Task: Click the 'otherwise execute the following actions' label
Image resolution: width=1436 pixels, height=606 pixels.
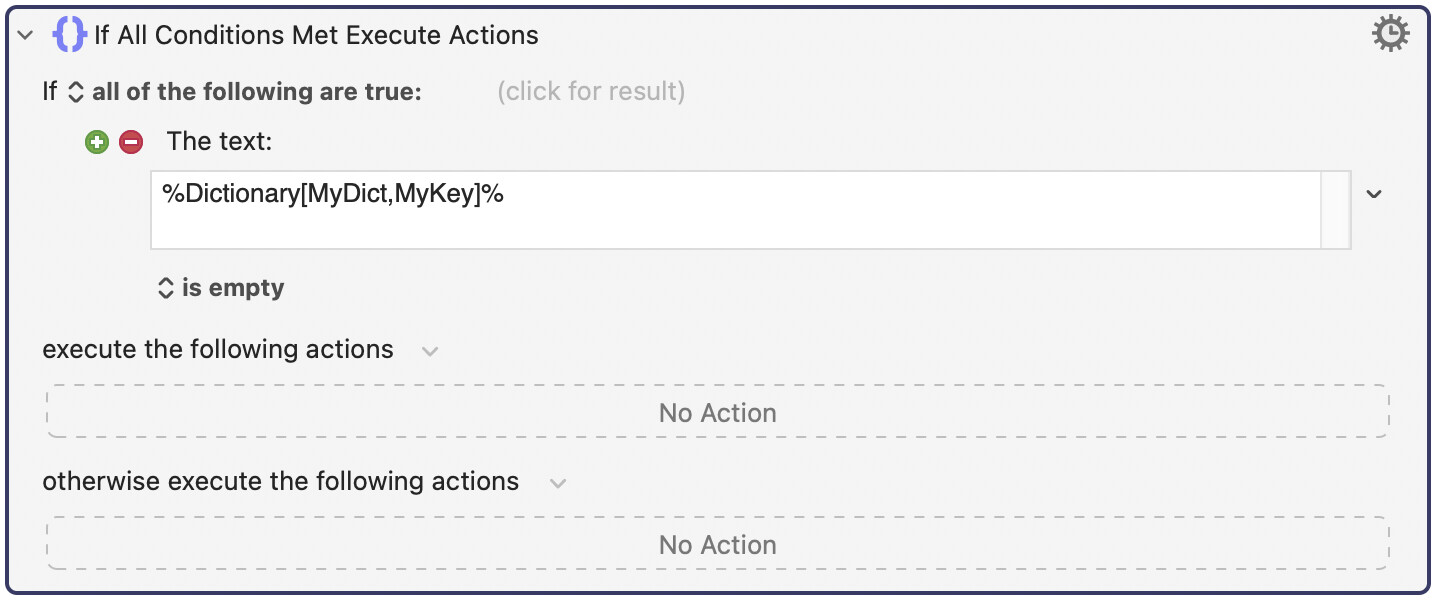Action: point(280,482)
